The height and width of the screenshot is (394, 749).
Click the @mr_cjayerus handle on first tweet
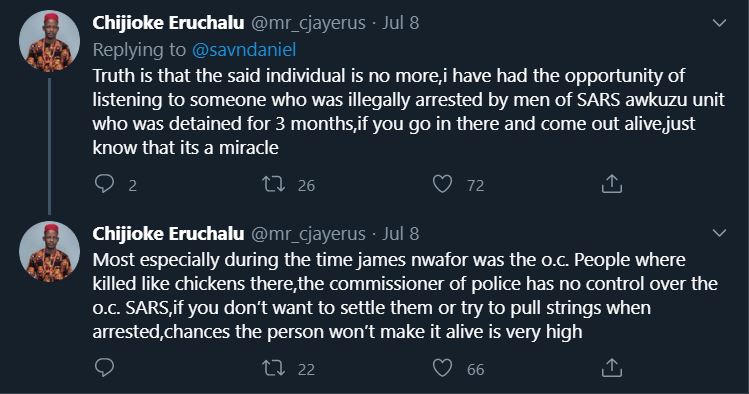[x=308, y=23]
